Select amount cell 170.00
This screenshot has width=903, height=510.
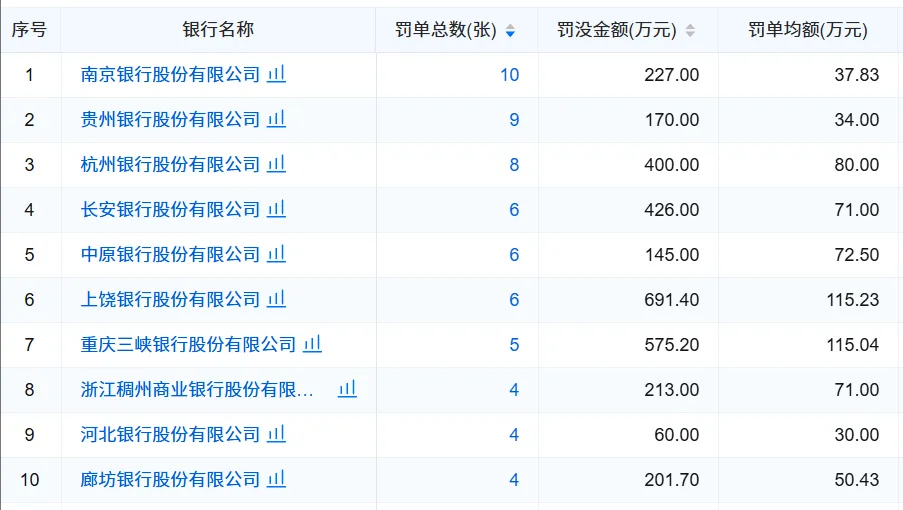(671, 120)
